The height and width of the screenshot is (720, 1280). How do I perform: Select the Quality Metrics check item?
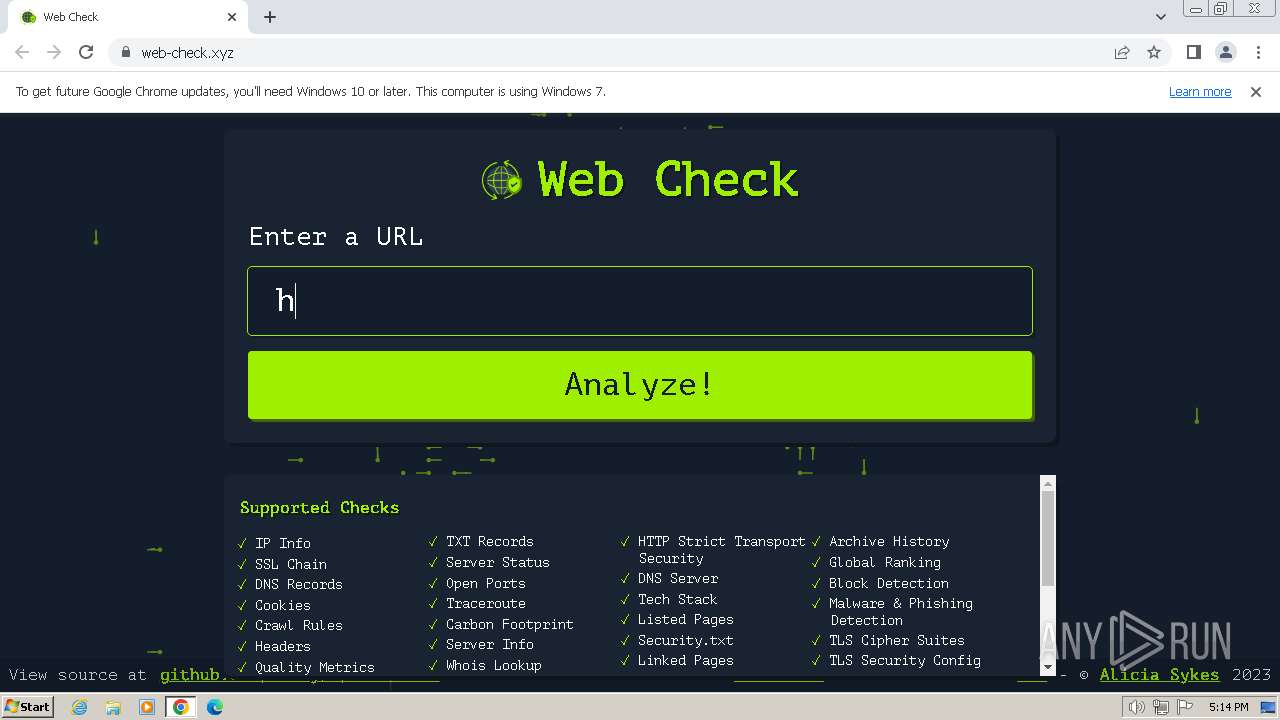tap(315, 667)
